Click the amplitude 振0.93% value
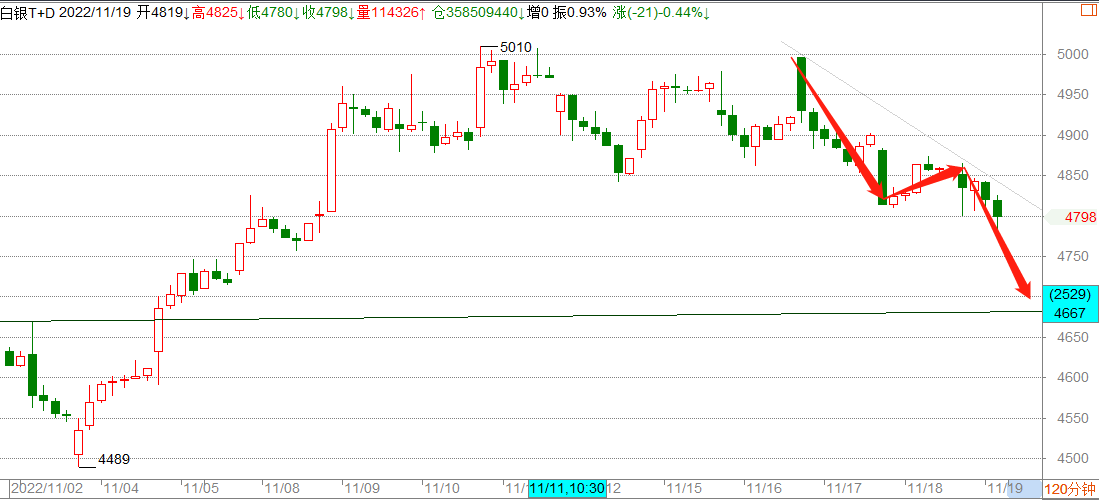This screenshot has width=1099, height=500. (x=581, y=12)
